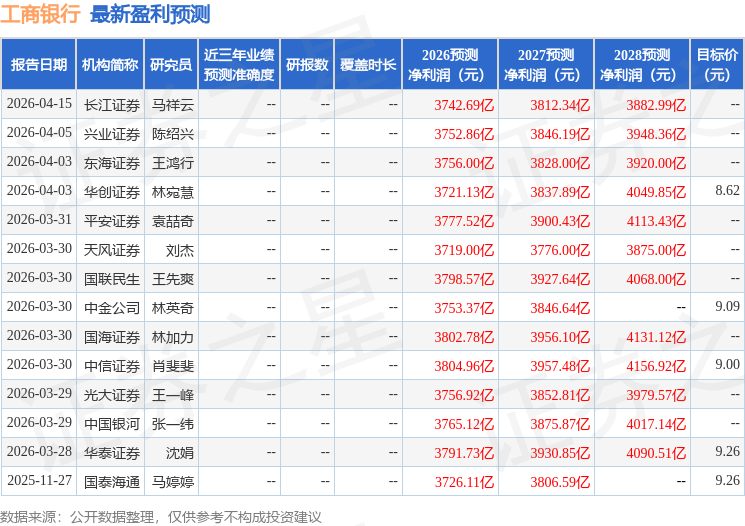Select the 2026预测净利润 column header
Image resolution: width=745 pixels, height=526 pixels.
tap(449, 65)
